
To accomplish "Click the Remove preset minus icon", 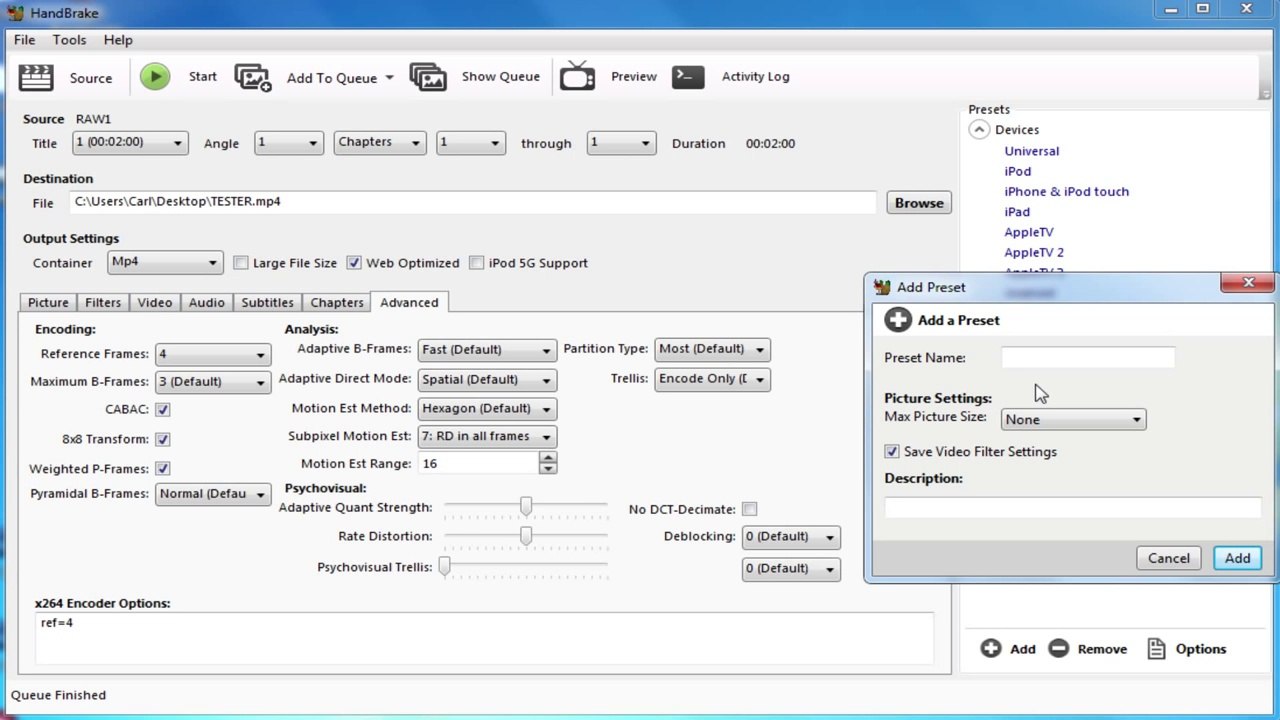I will 1058,648.
